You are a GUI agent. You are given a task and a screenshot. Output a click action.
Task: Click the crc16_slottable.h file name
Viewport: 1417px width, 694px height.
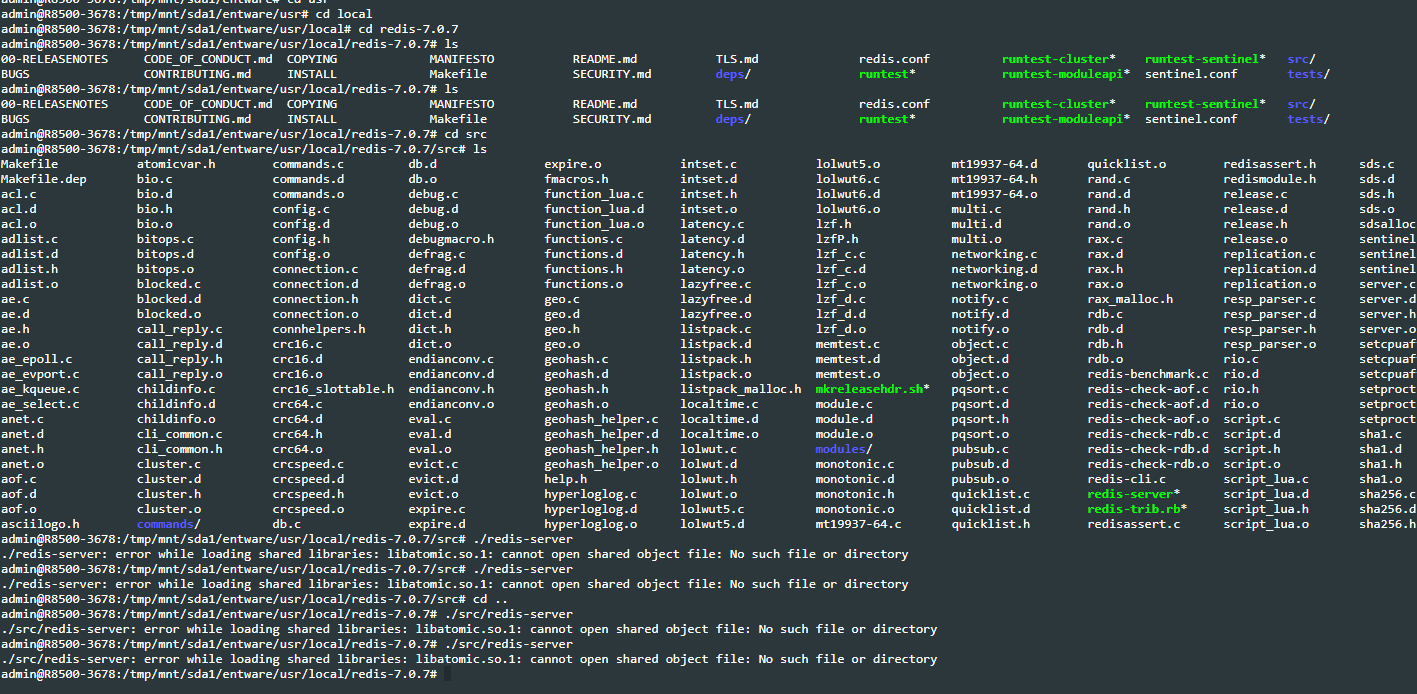tap(333, 389)
